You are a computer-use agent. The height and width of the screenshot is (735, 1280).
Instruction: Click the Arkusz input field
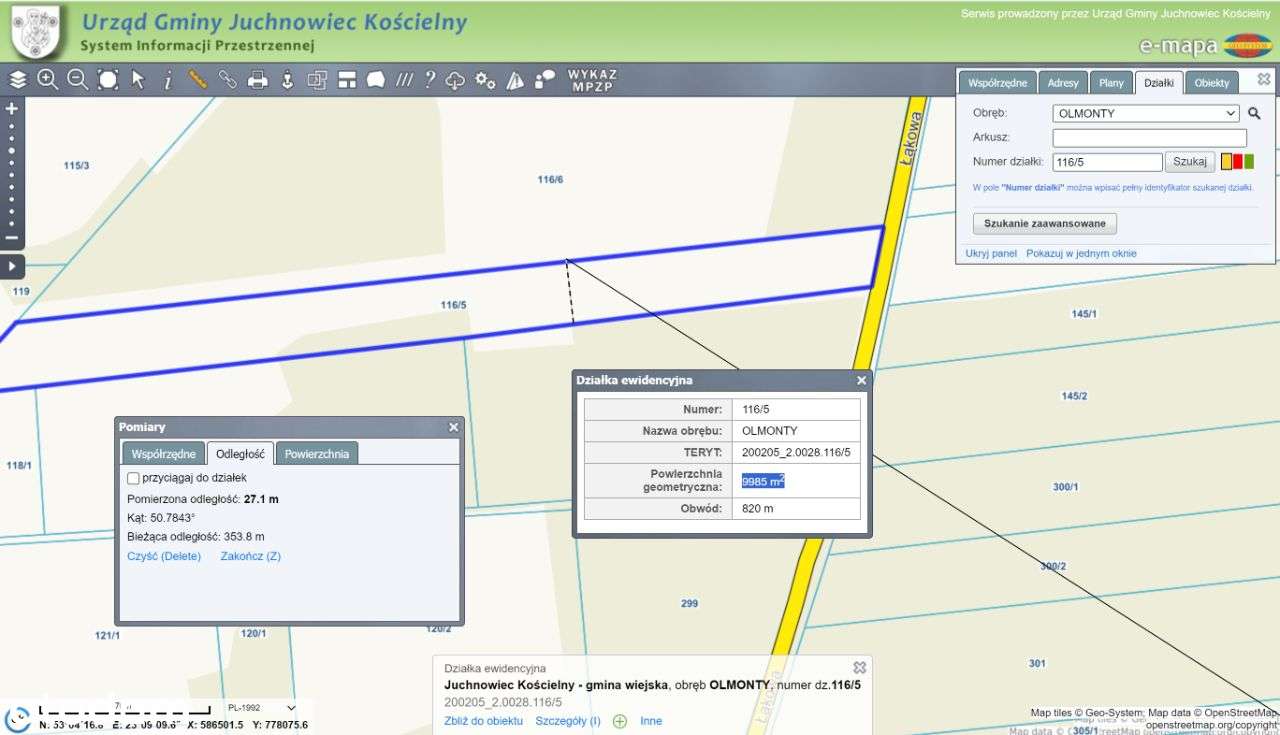click(1149, 138)
